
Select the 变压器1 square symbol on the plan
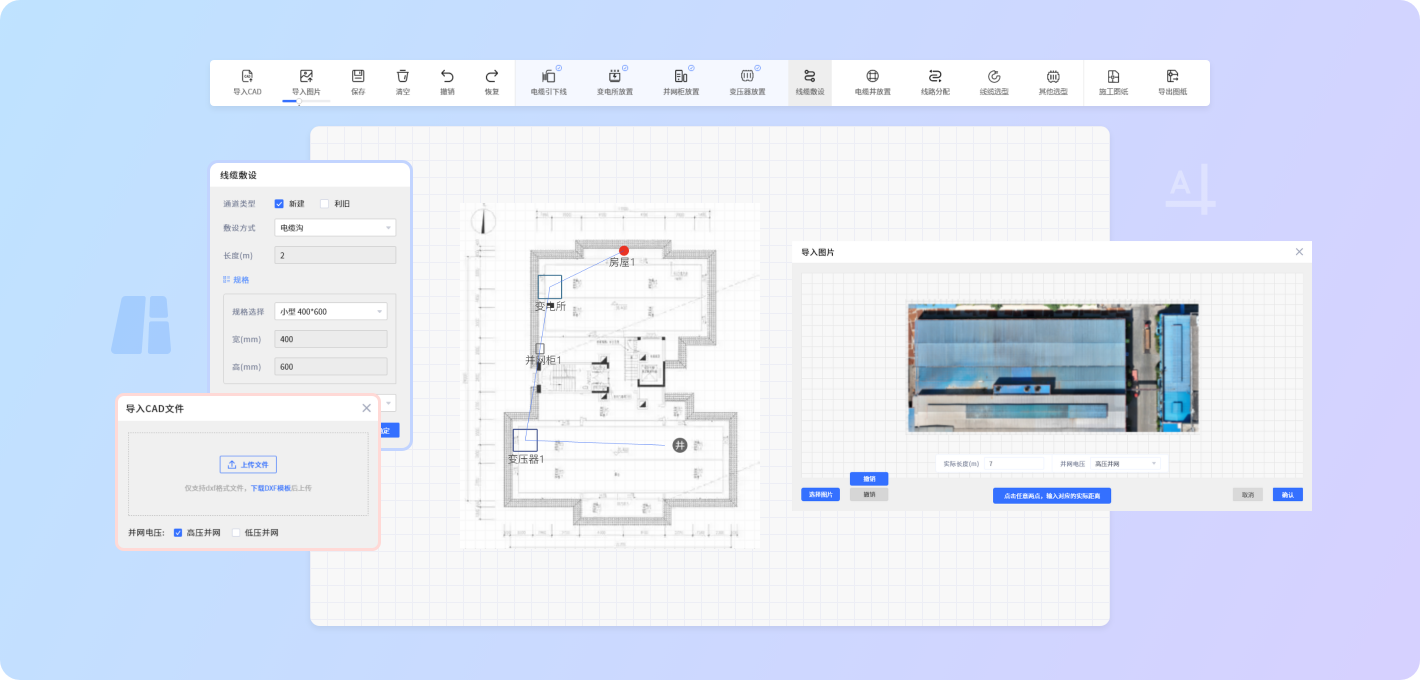525,440
